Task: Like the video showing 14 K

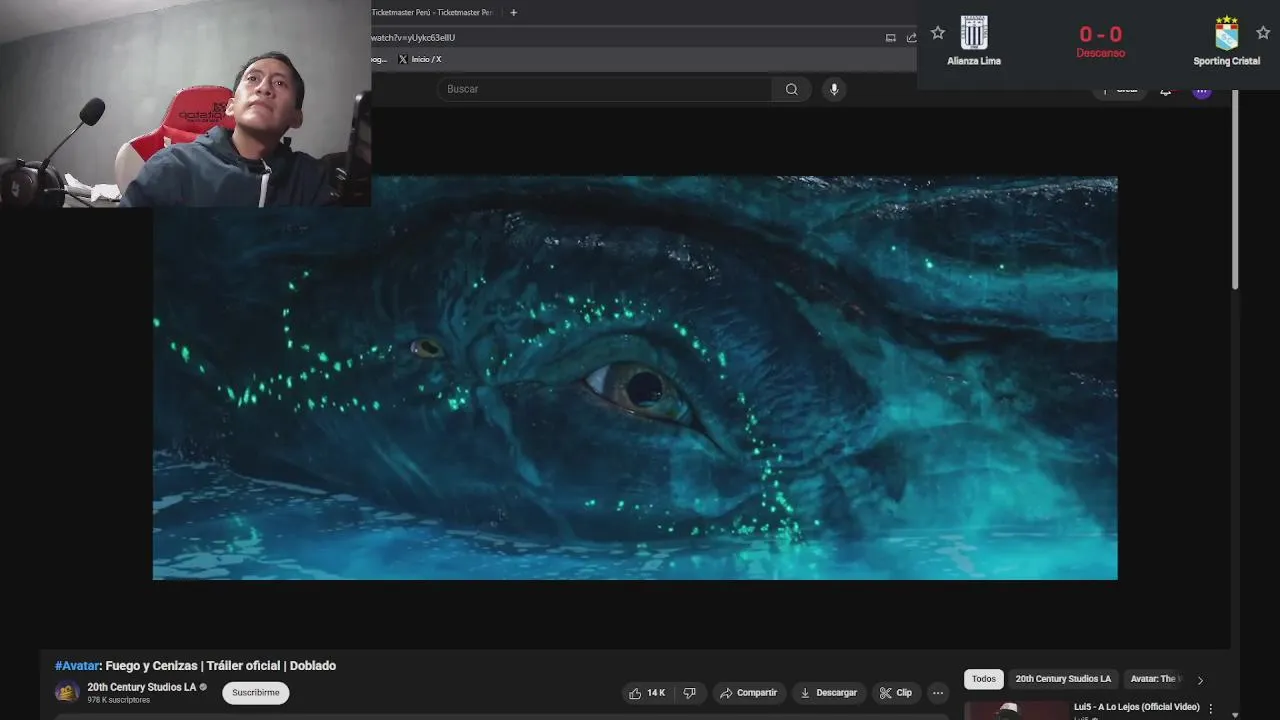Action: (x=647, y=693)
